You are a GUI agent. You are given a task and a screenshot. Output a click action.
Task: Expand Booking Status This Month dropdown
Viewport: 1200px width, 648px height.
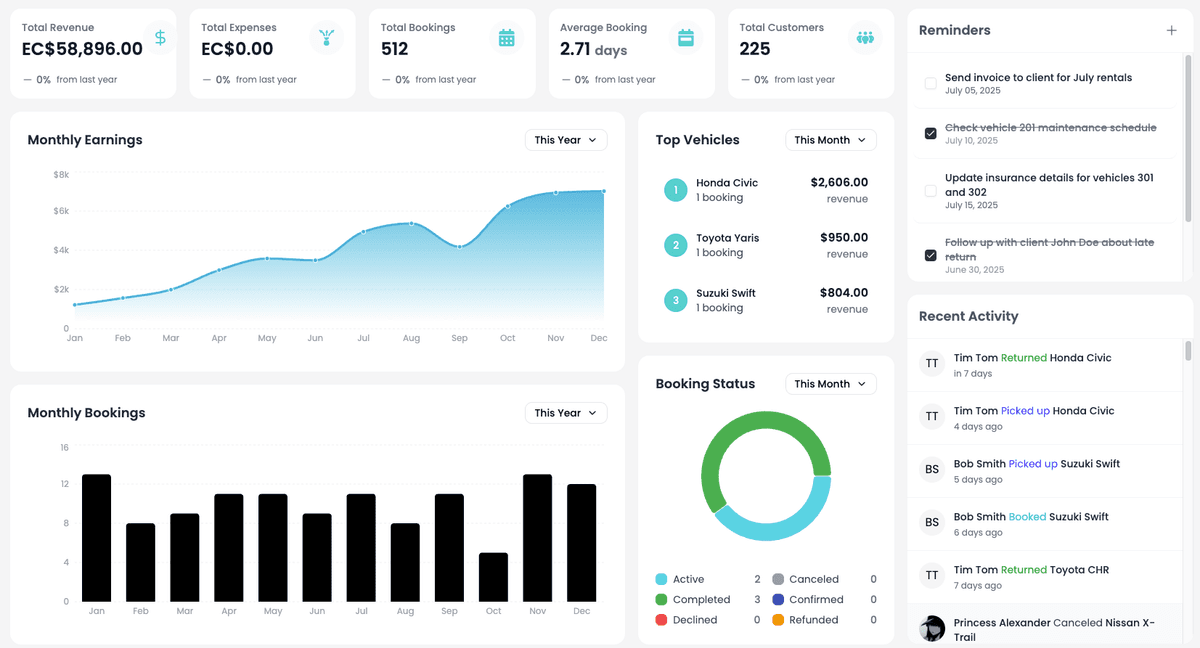pyautogui.click(x=830, y=384)
